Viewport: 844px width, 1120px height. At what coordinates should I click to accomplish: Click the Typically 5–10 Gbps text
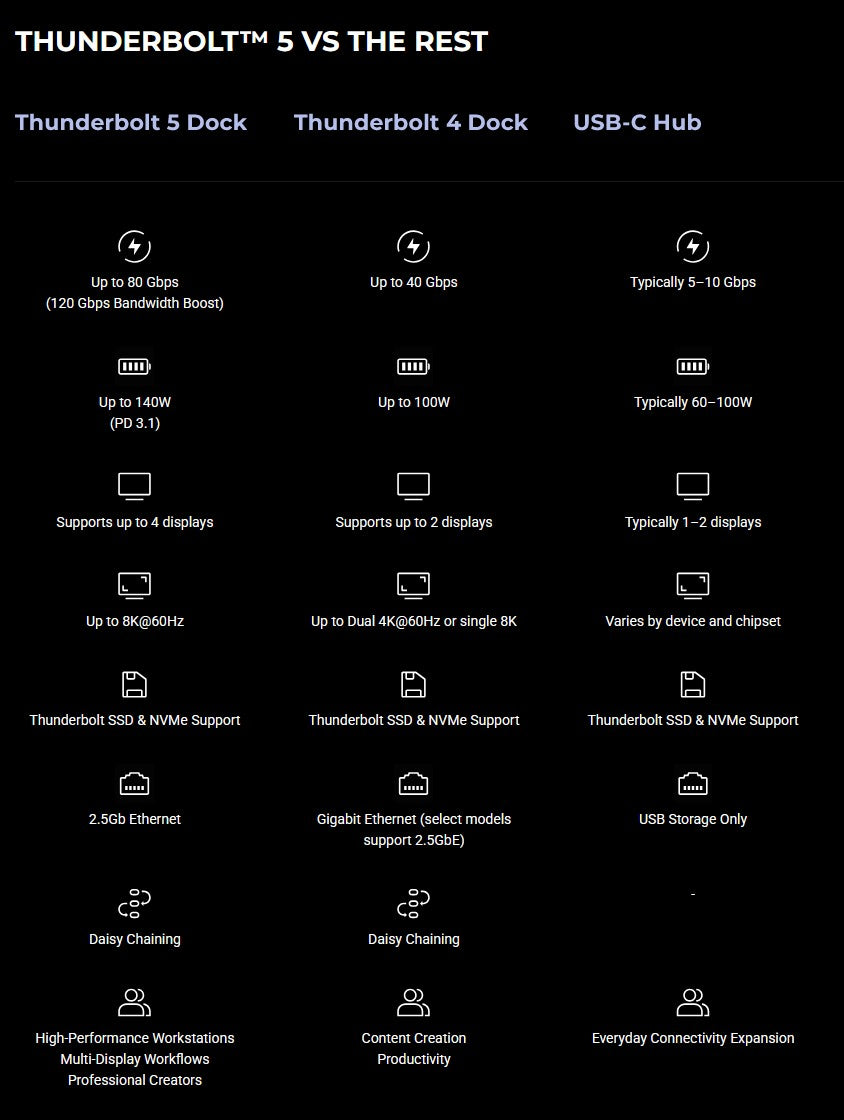(x=693, y=282)
